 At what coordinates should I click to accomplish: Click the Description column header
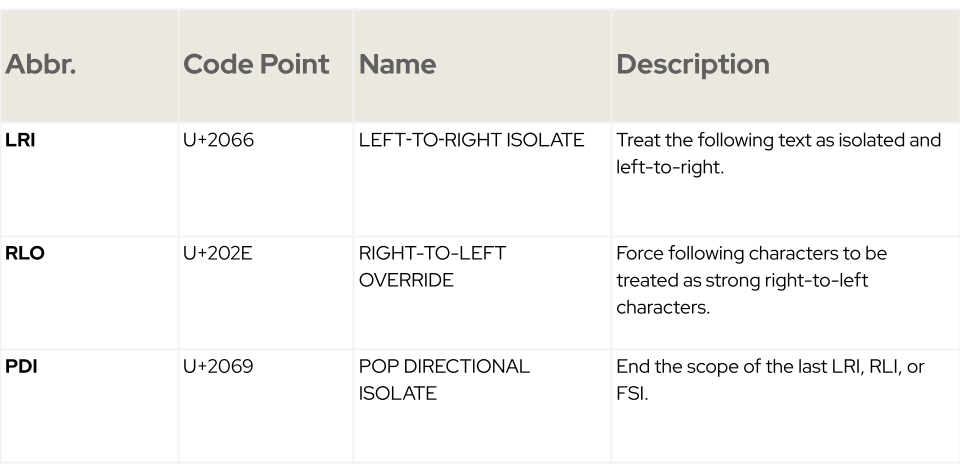click(x=692, y=64)
